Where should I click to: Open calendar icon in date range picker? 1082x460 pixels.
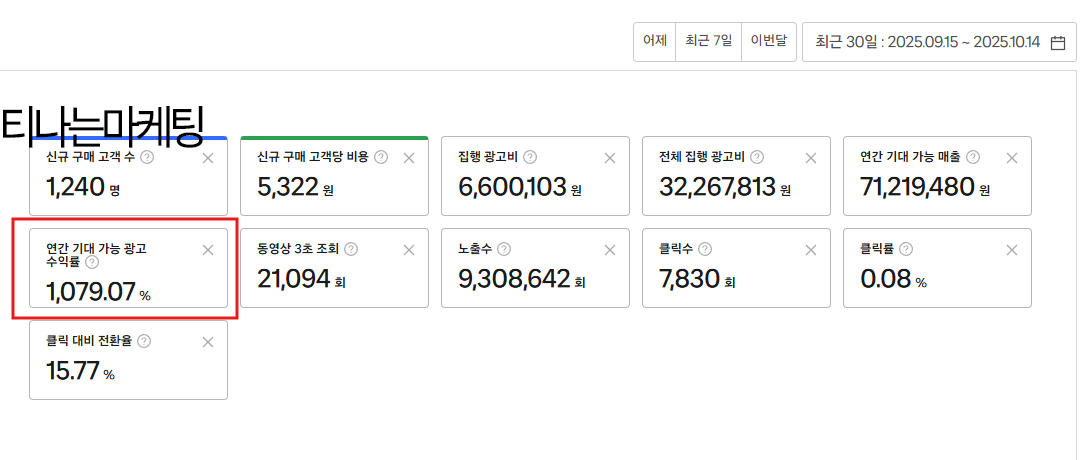1058,42
